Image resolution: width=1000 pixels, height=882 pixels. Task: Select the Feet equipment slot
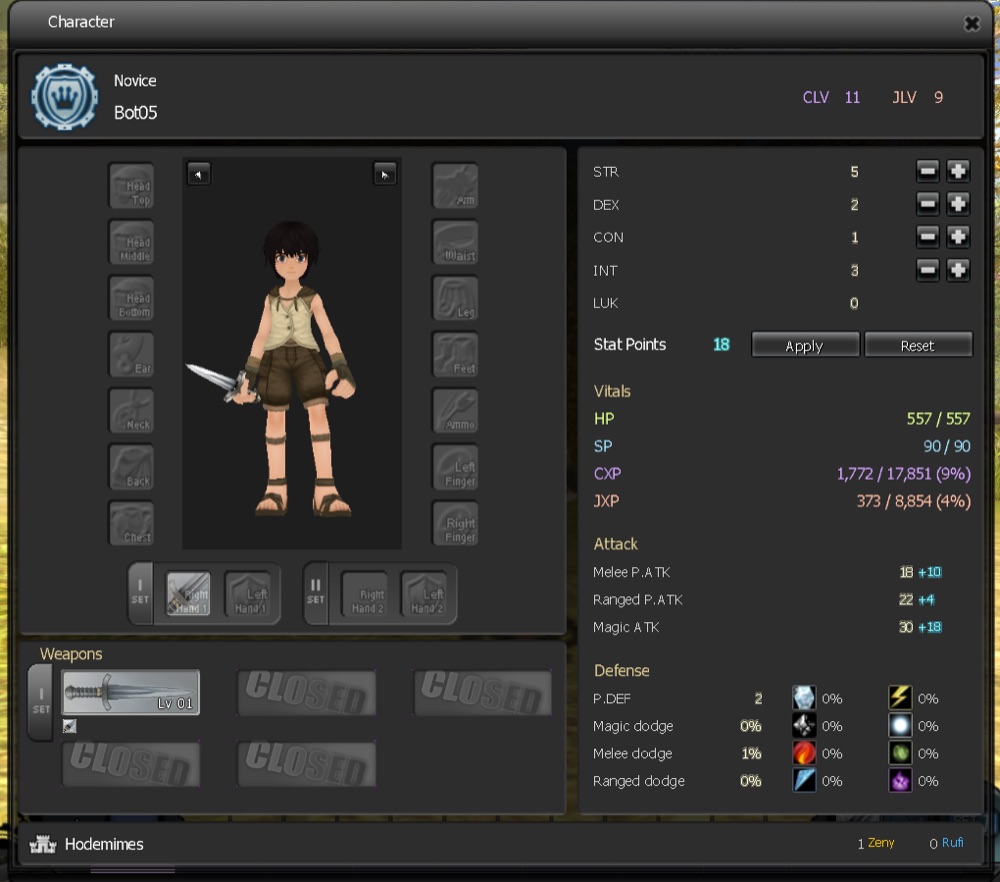coord(455,355)
